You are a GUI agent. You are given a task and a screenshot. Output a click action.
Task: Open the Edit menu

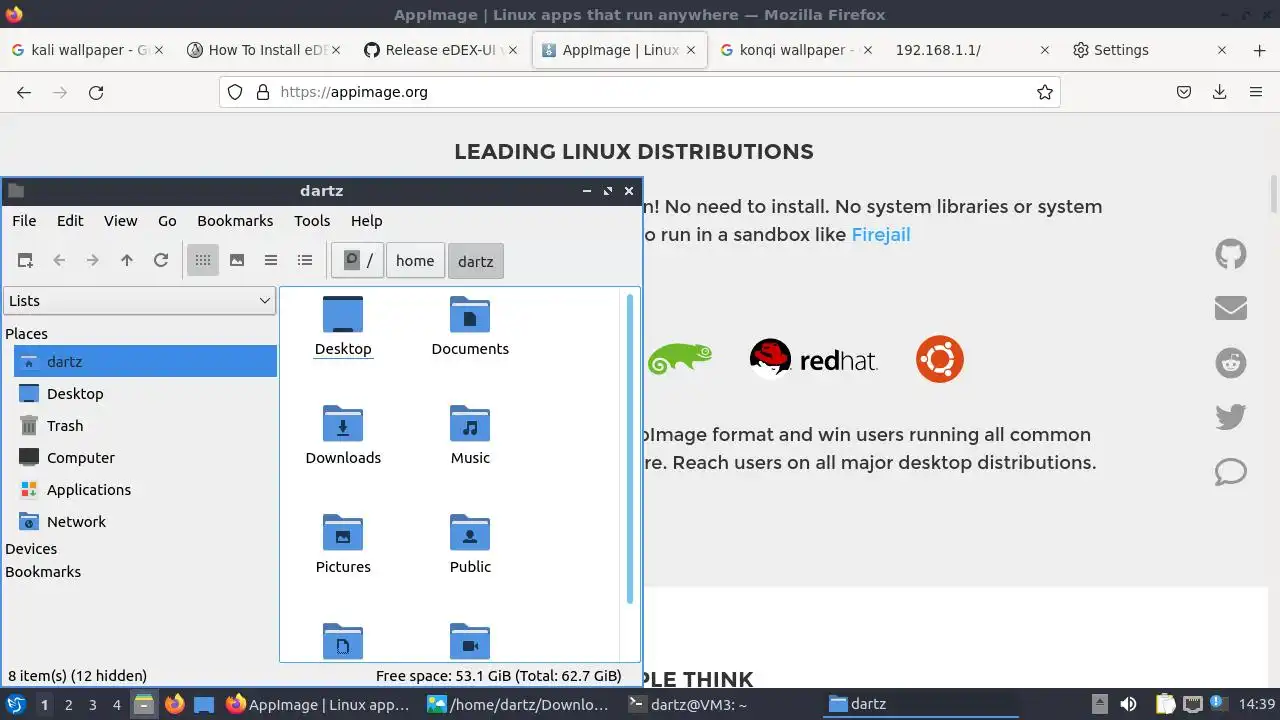click(x=70, y=221)
